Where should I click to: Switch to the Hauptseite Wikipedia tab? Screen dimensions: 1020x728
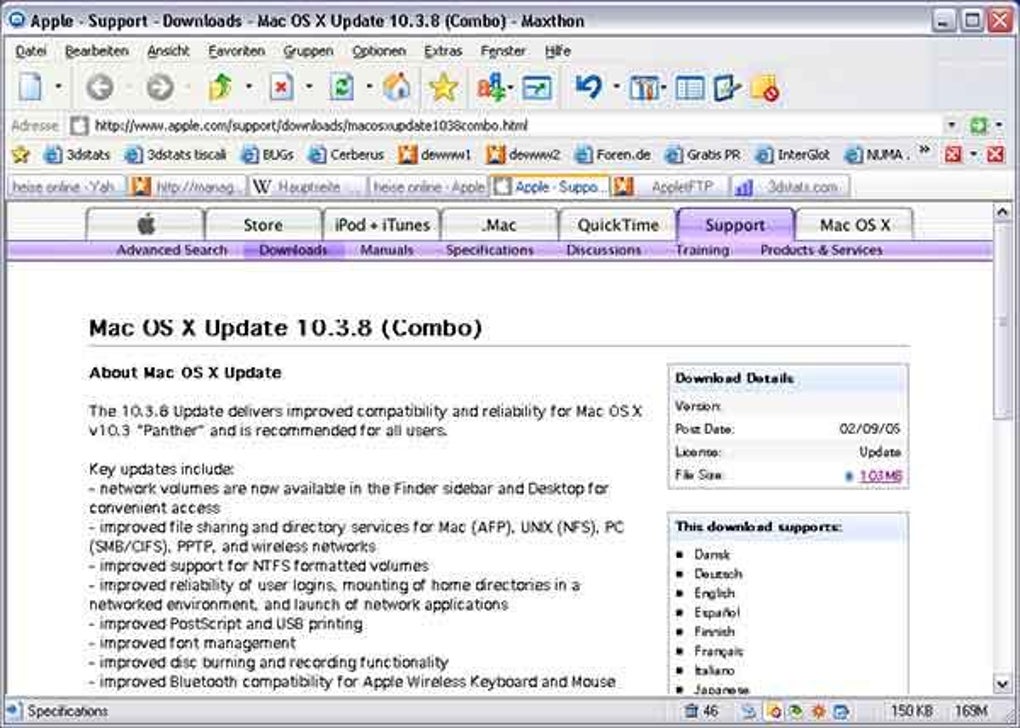pyautogui.click(x=307, y=187)
